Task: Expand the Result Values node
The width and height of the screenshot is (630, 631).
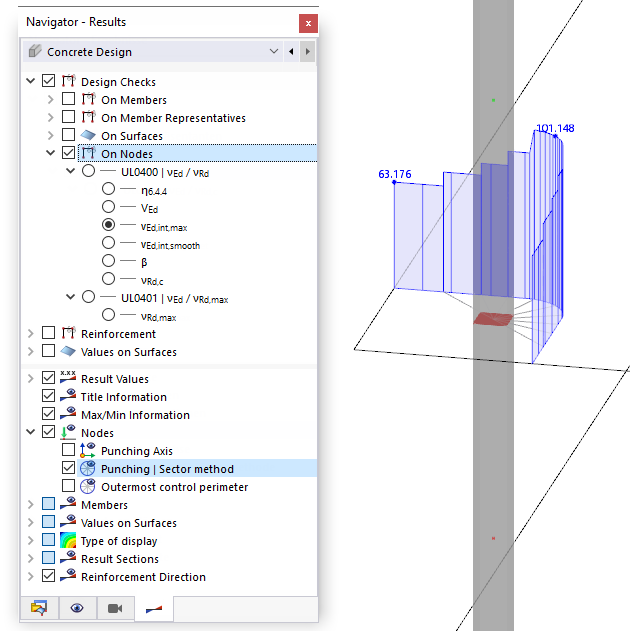Action: [31, 378]
